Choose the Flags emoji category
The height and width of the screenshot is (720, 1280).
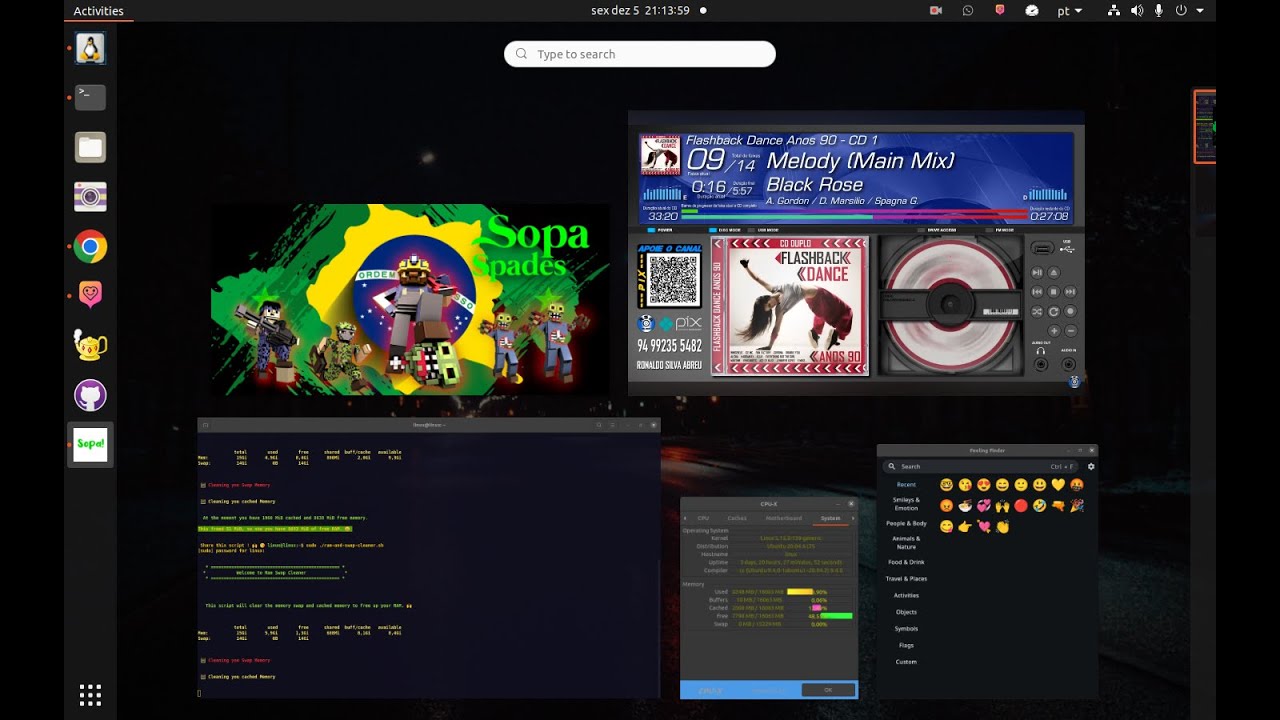[906, 645]
